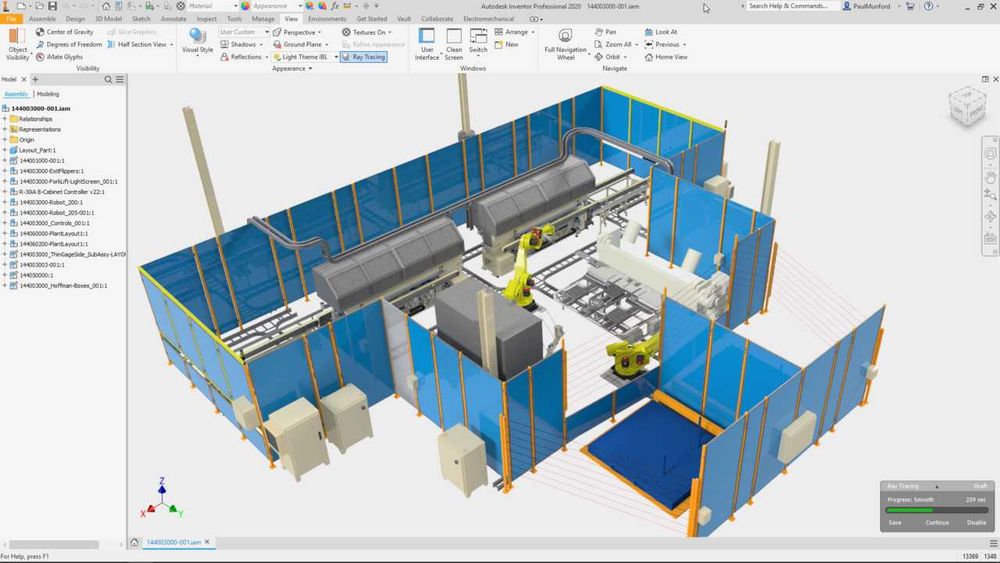Select Perspective projection mode
This screenshot has width=1000, height=563.
click(x=295, y=32)
